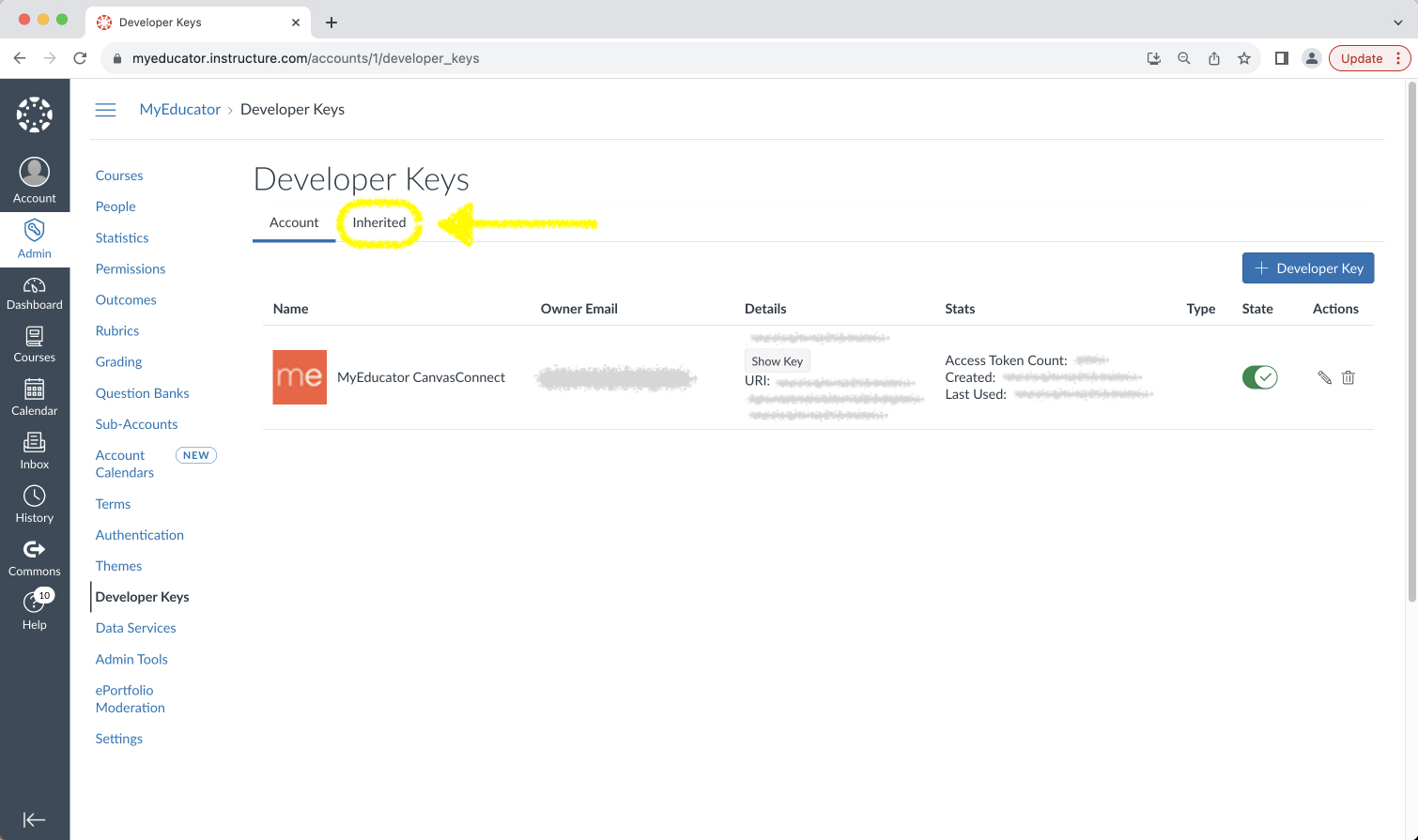The height and width of the screenshot is (840, 1418).
Task: Click the MyEducator 'me' logo thumbnail
Action: tap(300, 377)
